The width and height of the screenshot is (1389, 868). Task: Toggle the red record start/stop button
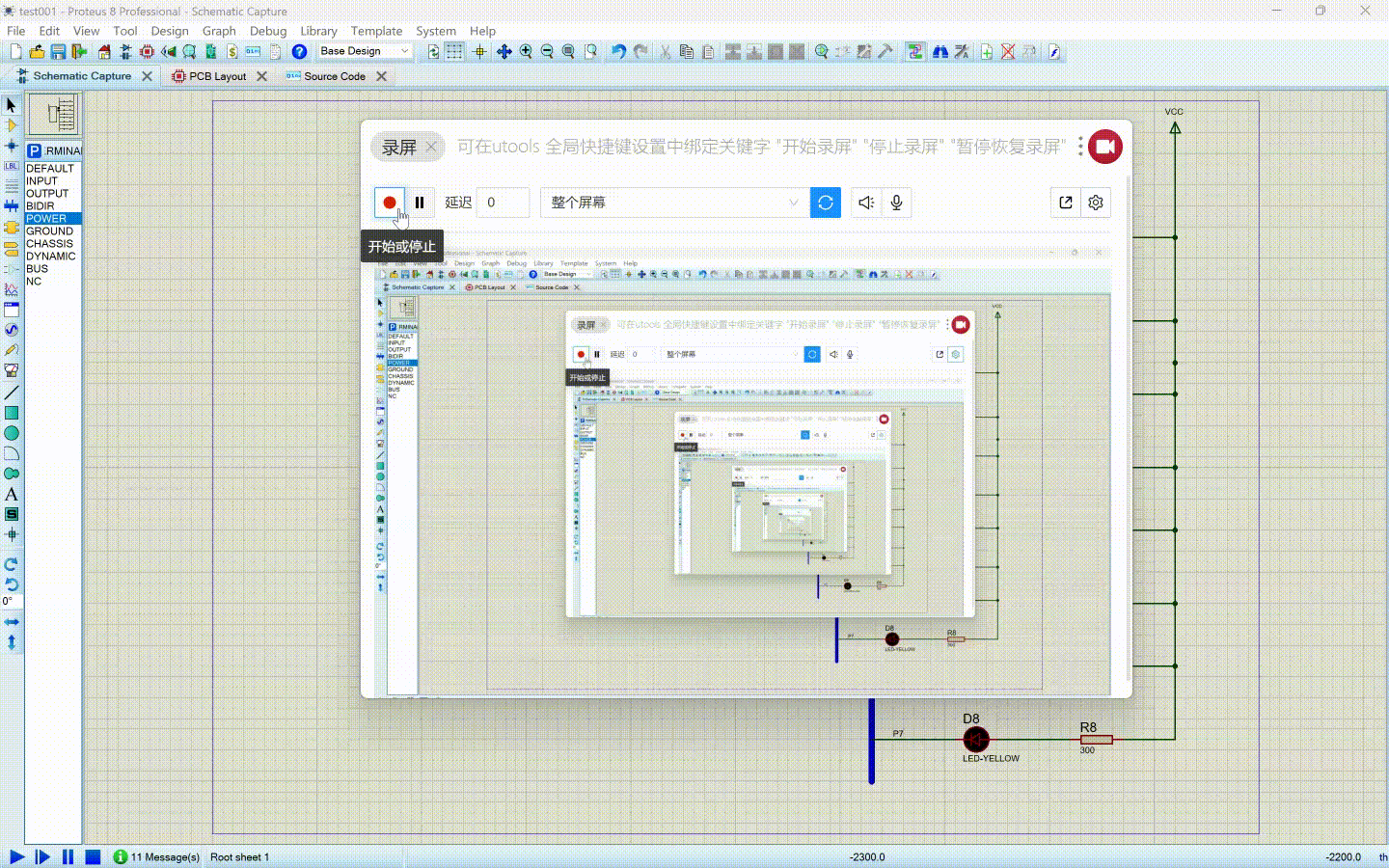click(x=390, y=203)
